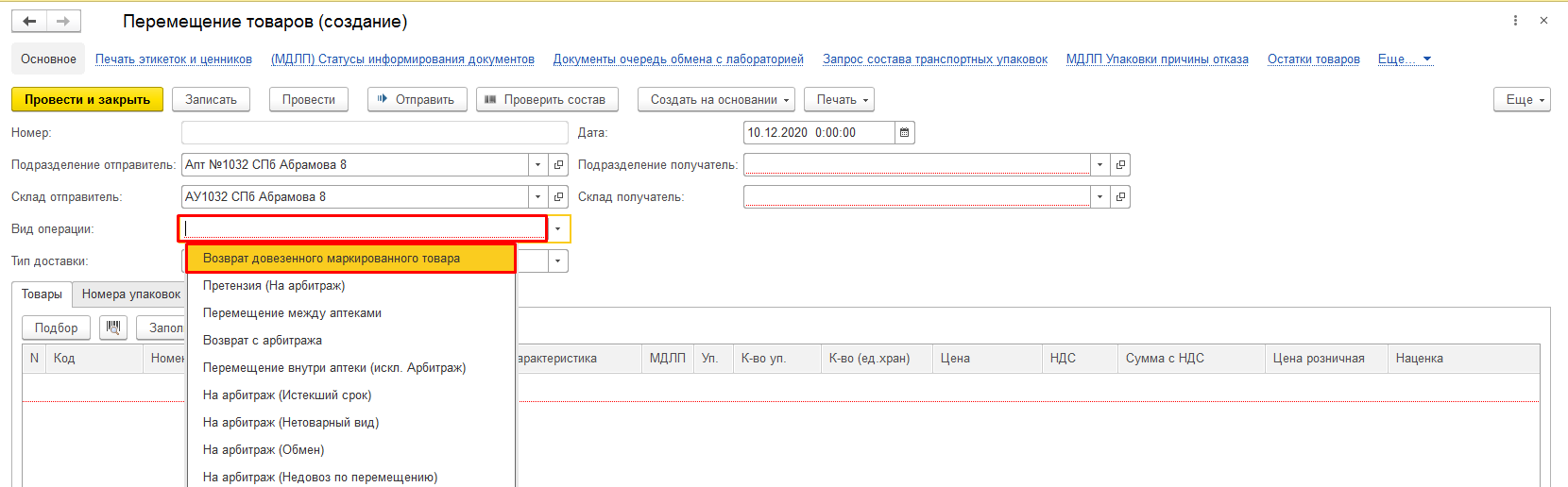
Task: Switch to Номера упаковок tab
Action: 130,294
